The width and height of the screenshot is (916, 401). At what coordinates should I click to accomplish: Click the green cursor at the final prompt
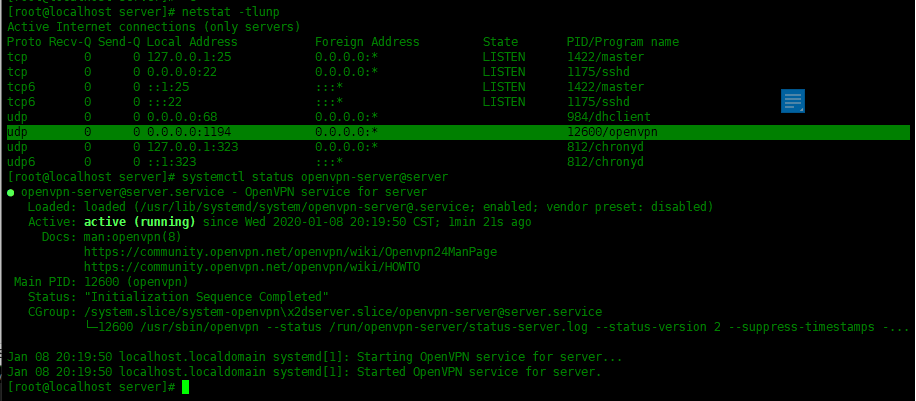pyautogui.click(x=186, y=387)
